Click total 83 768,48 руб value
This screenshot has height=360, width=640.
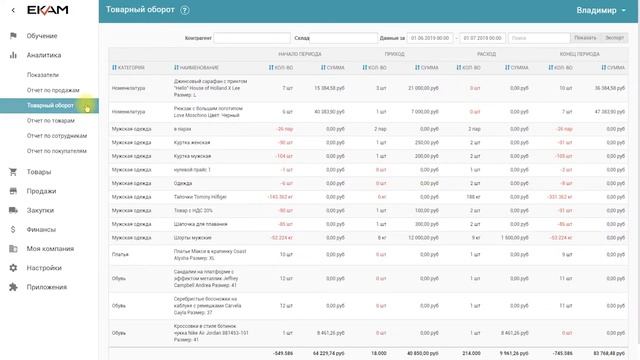(609, 353)
